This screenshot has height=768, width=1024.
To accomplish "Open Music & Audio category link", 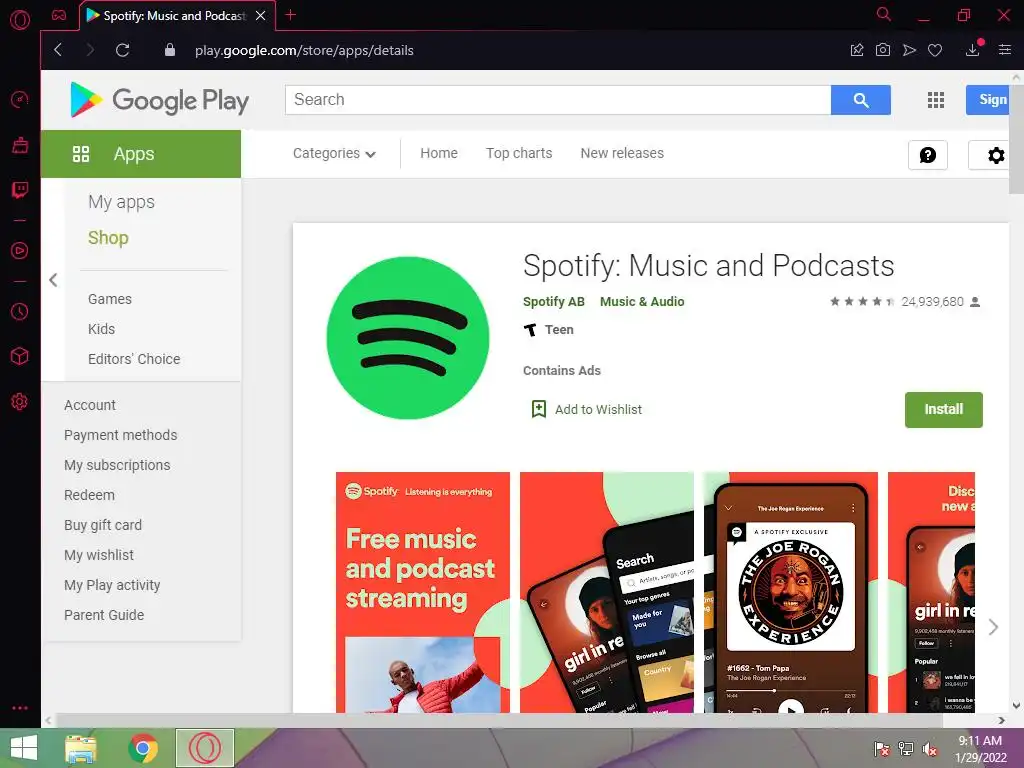I will coord(642,302).
